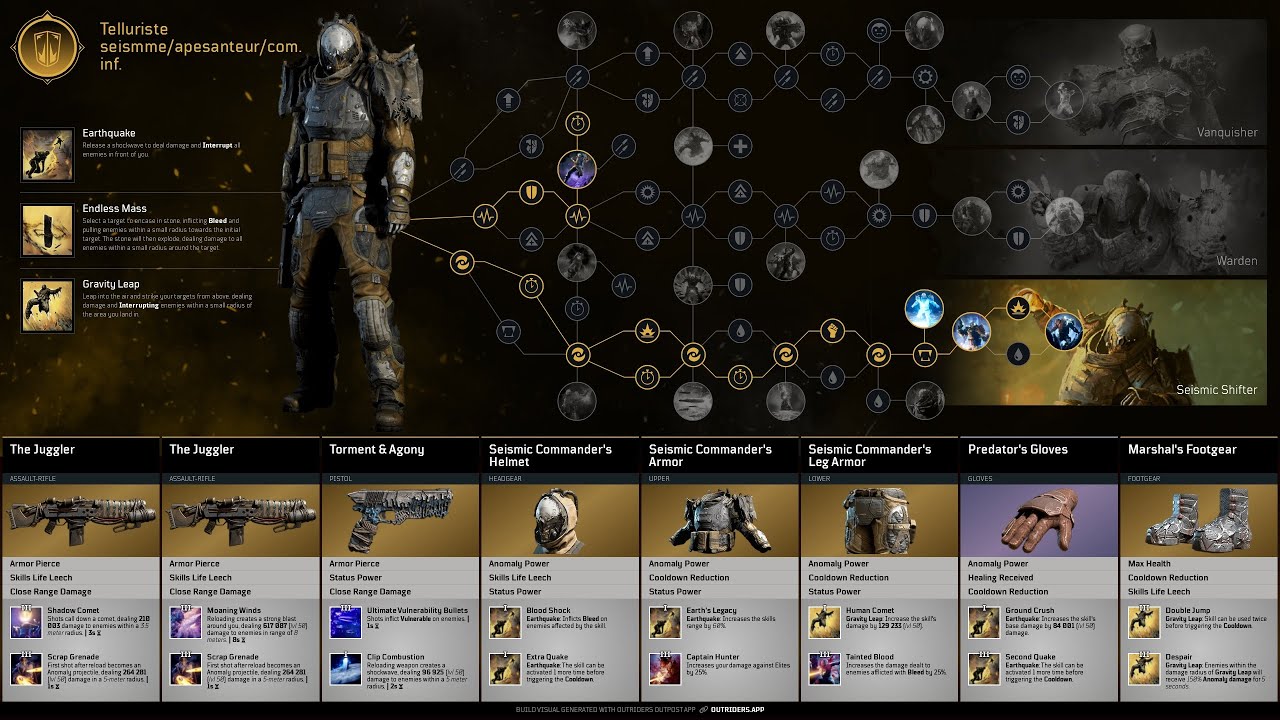Click the purple glowing skill tree node

click(x=577, y=170)
